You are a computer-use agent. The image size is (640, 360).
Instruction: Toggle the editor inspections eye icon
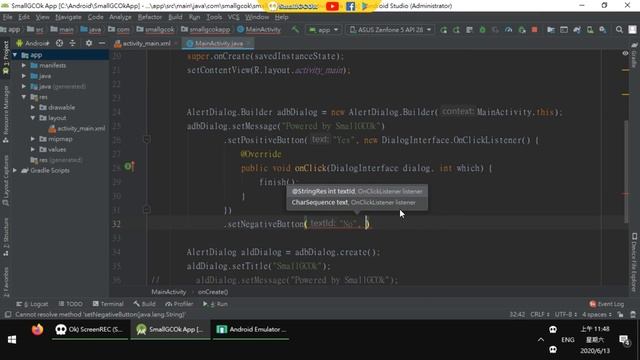625,53
